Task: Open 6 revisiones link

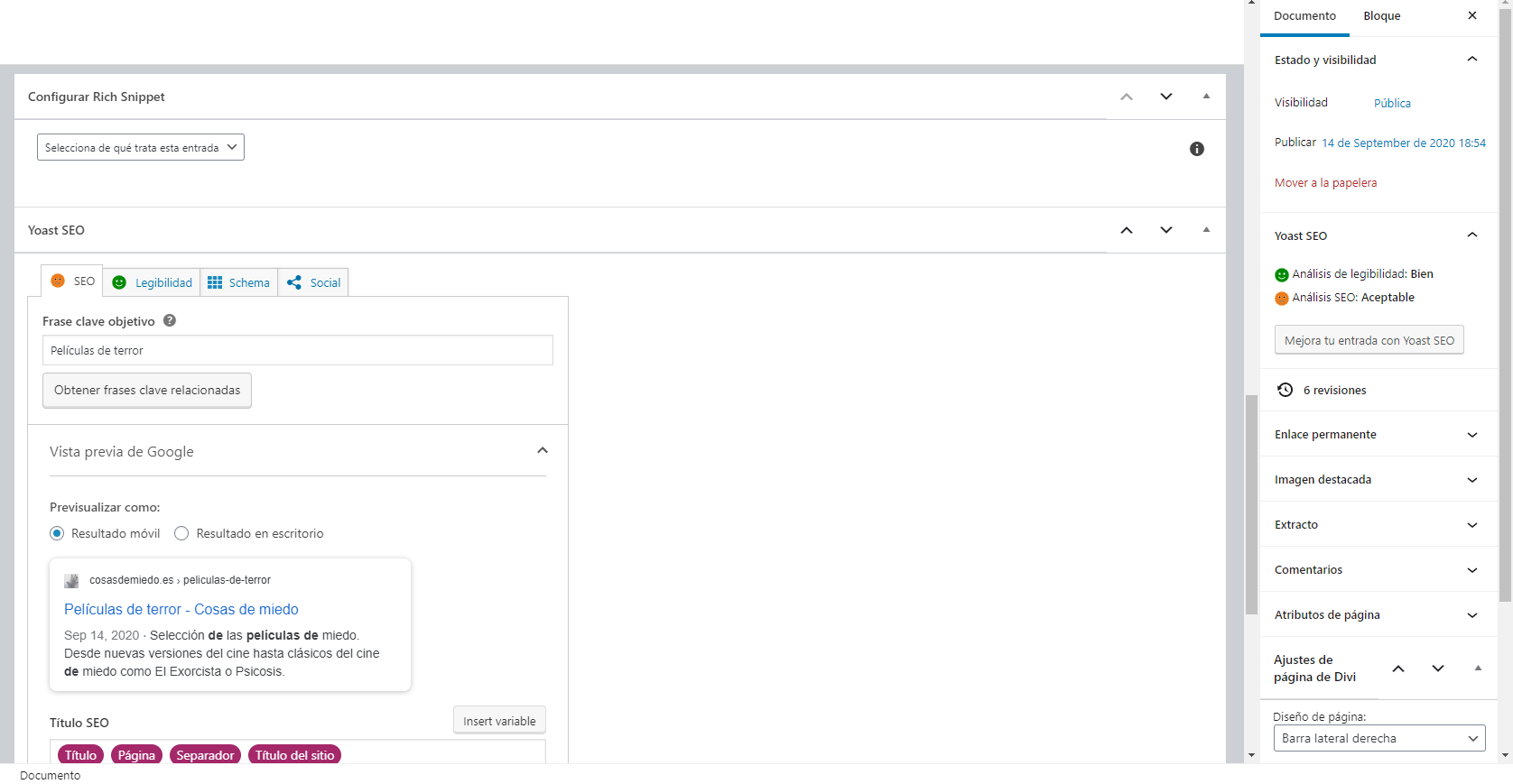Action: [x=1334, y=391]
